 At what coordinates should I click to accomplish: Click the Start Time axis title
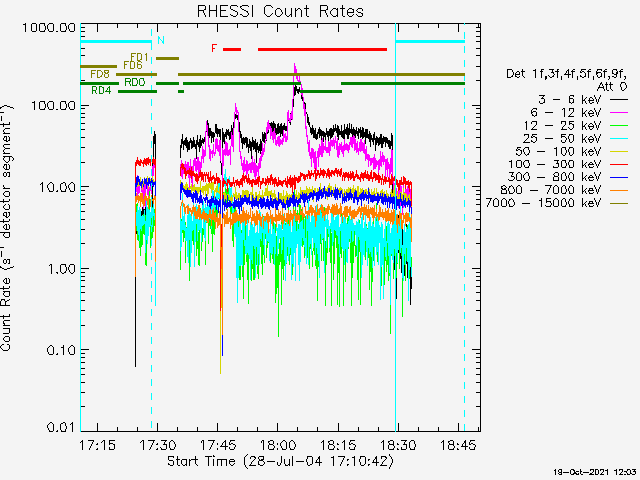coord(280,462)
